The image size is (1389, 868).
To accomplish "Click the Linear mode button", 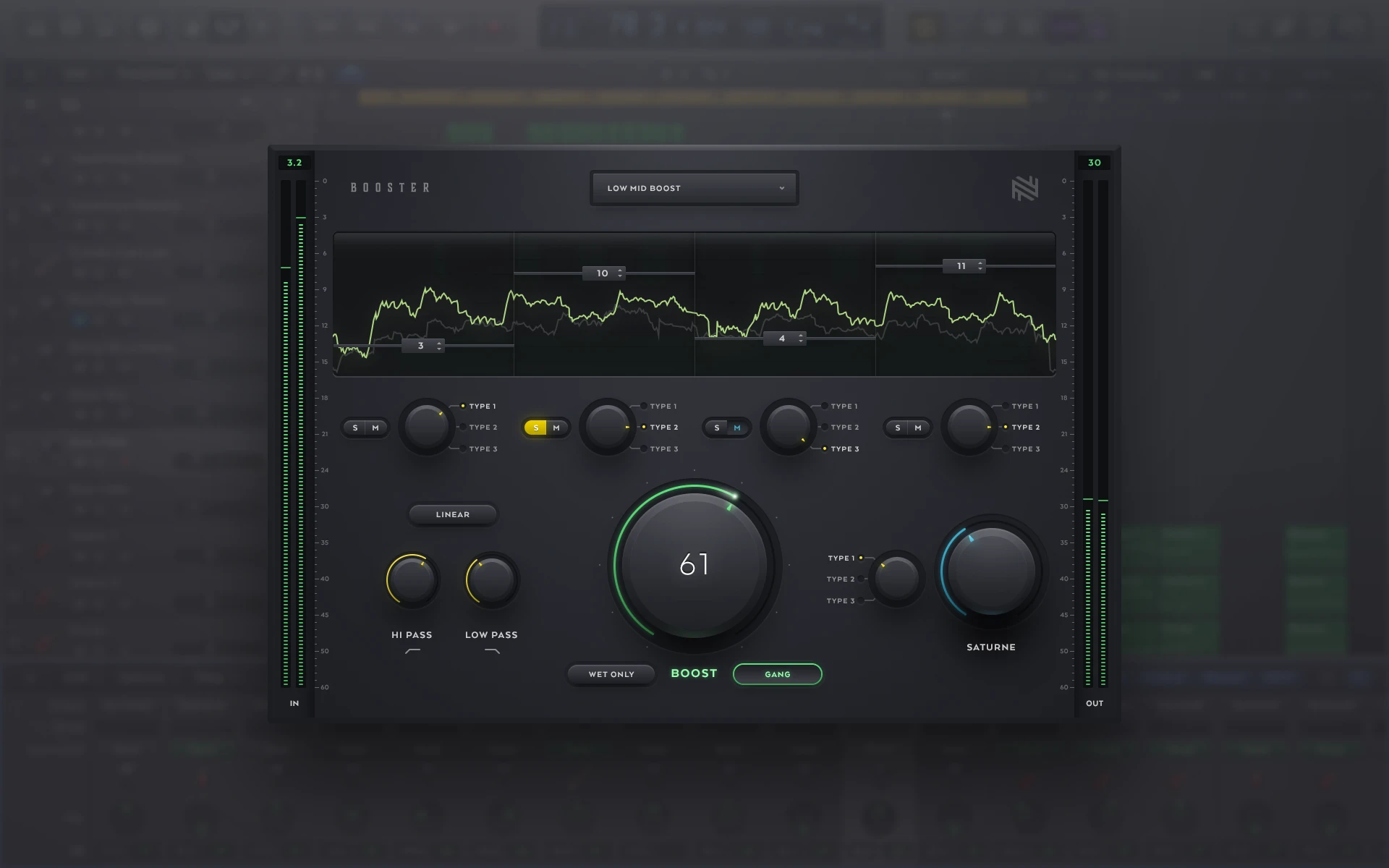I will click(453, 514).
